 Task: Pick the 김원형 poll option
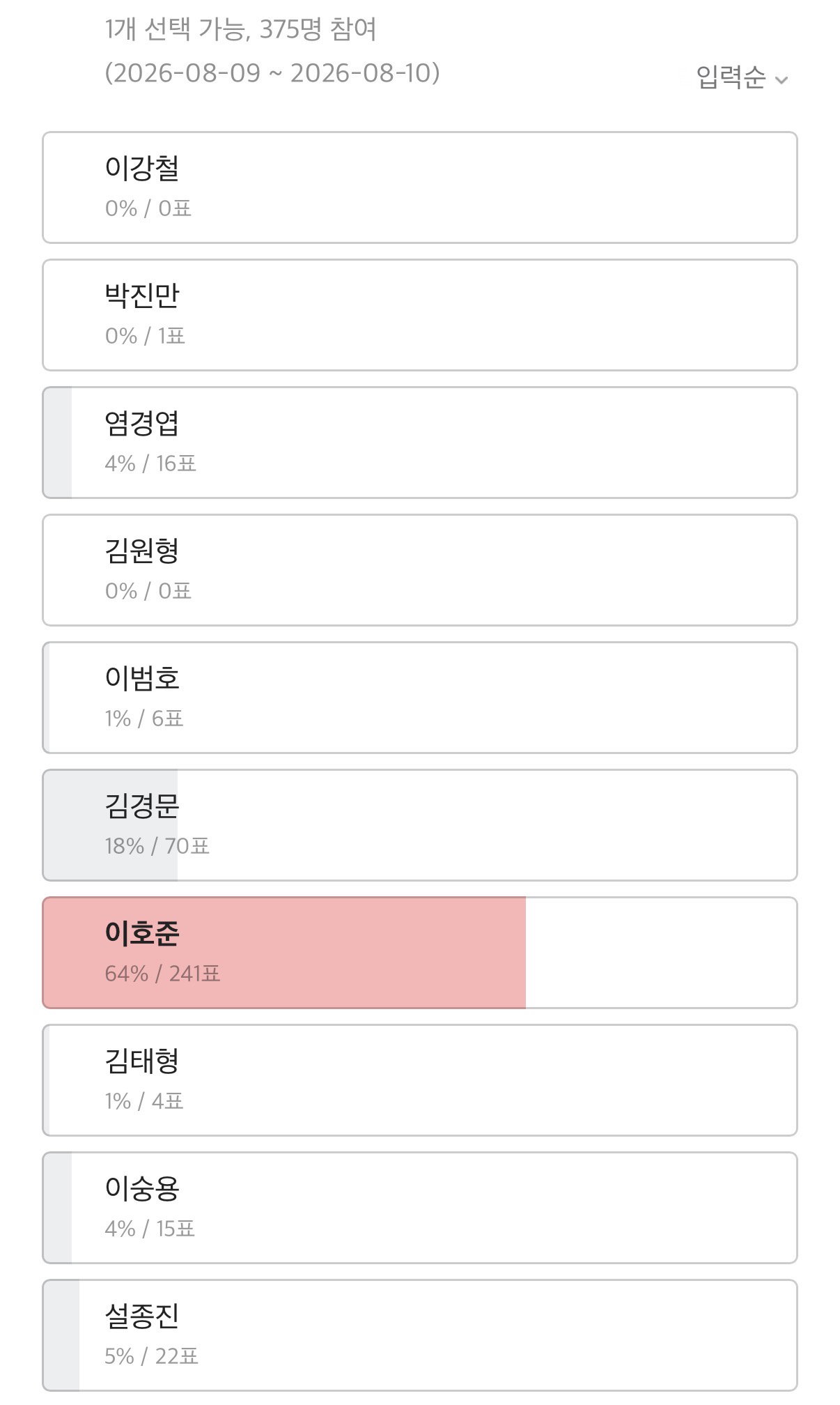coord(420,570)
